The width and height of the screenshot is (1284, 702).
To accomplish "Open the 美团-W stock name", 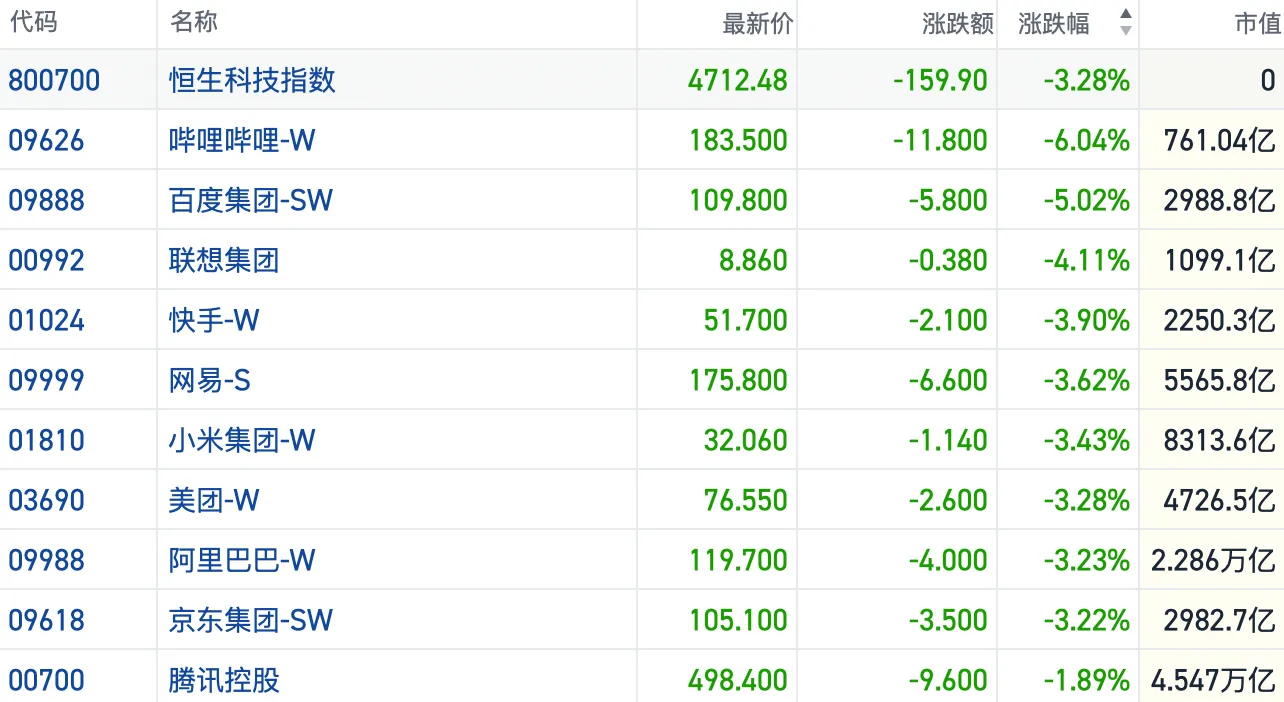I will point(214,500).
